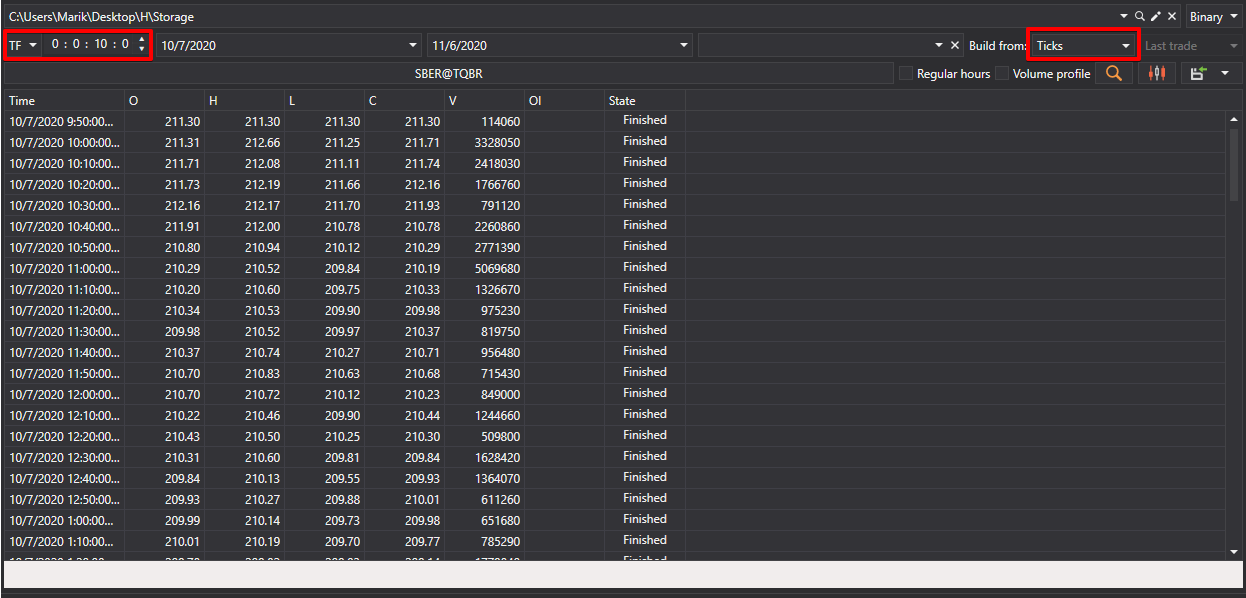Click the SBER@TQBR security selector

[448, 73]
